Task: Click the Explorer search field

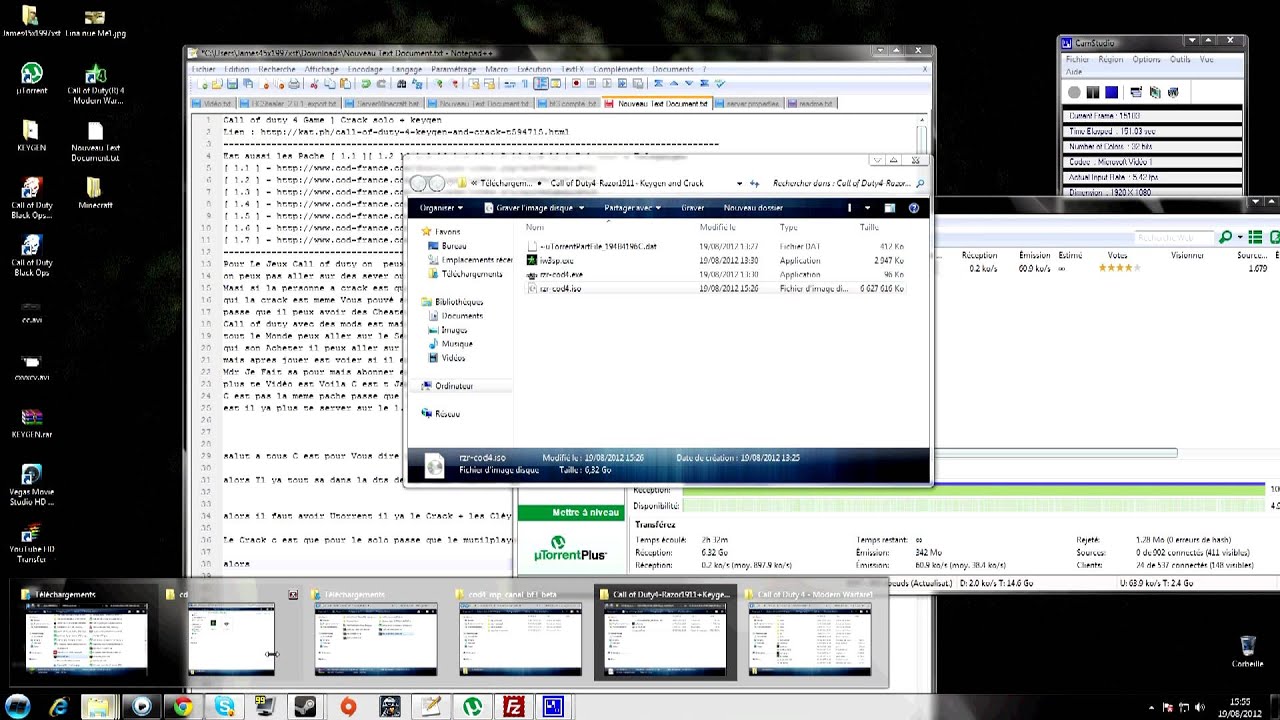Action: pos(848,184)
